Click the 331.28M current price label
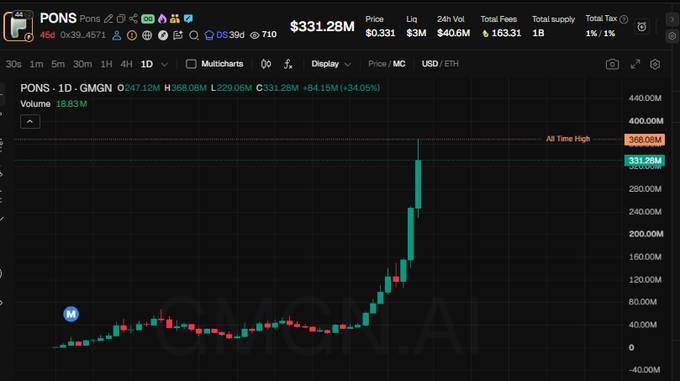The image size is (680, 381). click(x=644, y=160)
